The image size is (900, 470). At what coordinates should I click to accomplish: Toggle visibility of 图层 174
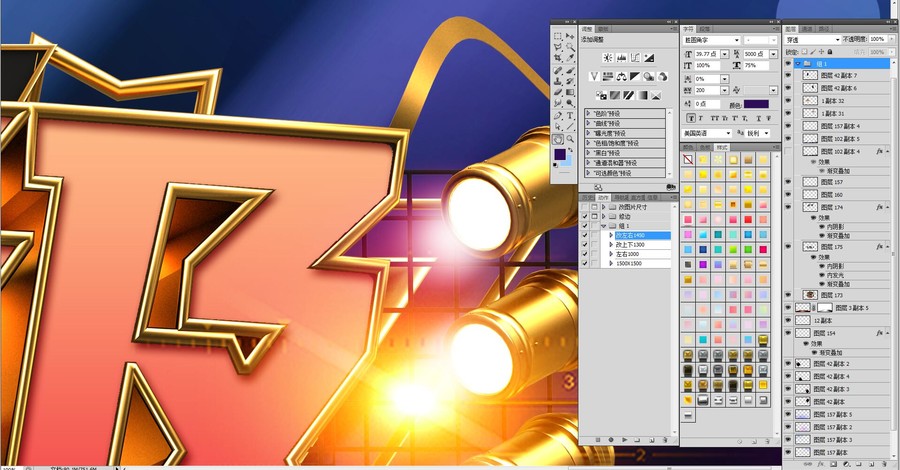pos(788,207)
